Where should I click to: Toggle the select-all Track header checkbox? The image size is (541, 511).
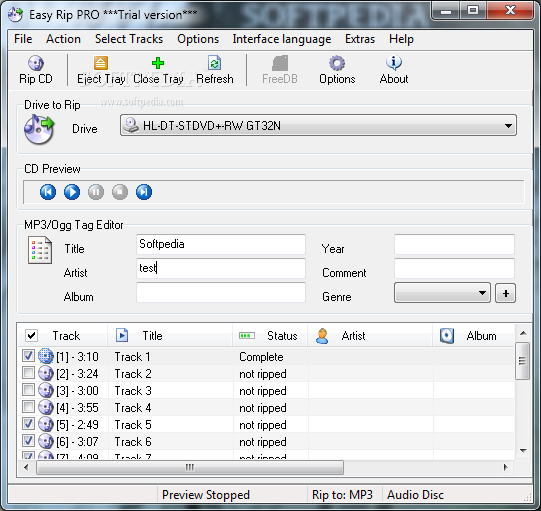pyautogui.click(x=31, y=335)
